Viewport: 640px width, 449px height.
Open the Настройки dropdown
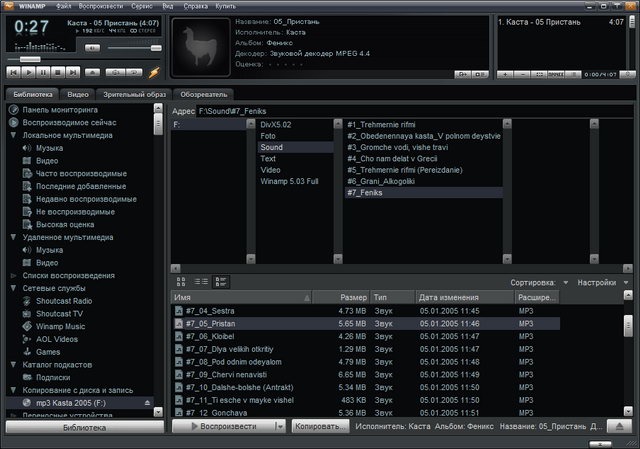[x=602, y=282]
